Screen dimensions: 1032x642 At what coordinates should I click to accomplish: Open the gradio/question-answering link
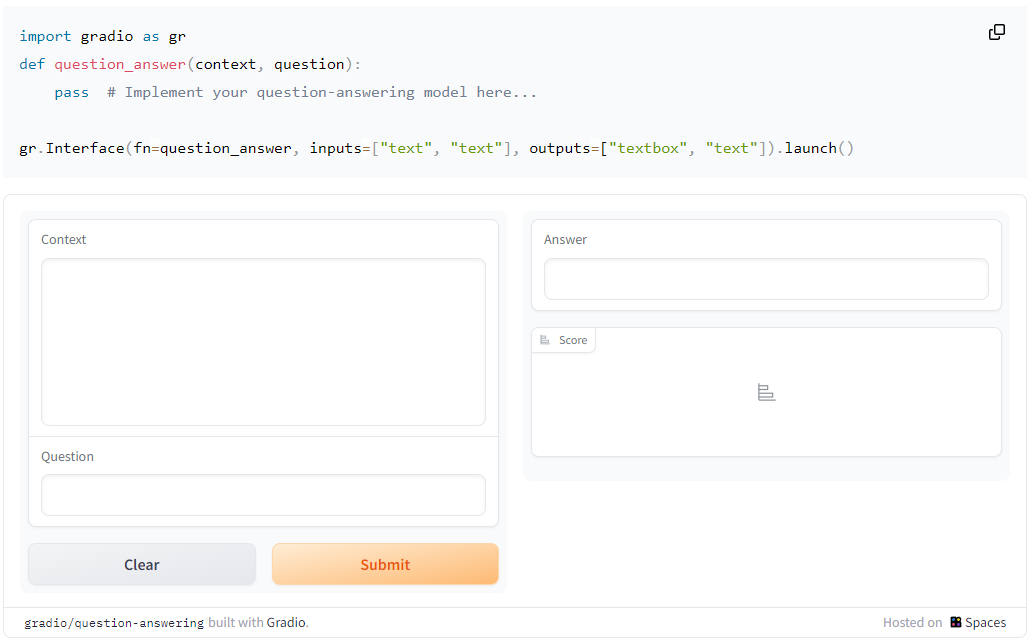114,622
